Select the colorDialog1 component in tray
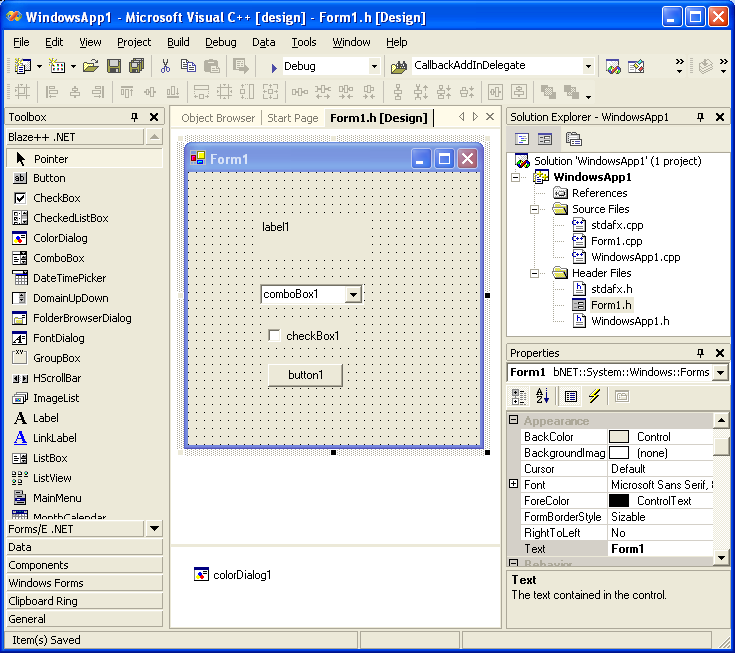This screenshot has width=735, height=653. click(x=233, y=575)
